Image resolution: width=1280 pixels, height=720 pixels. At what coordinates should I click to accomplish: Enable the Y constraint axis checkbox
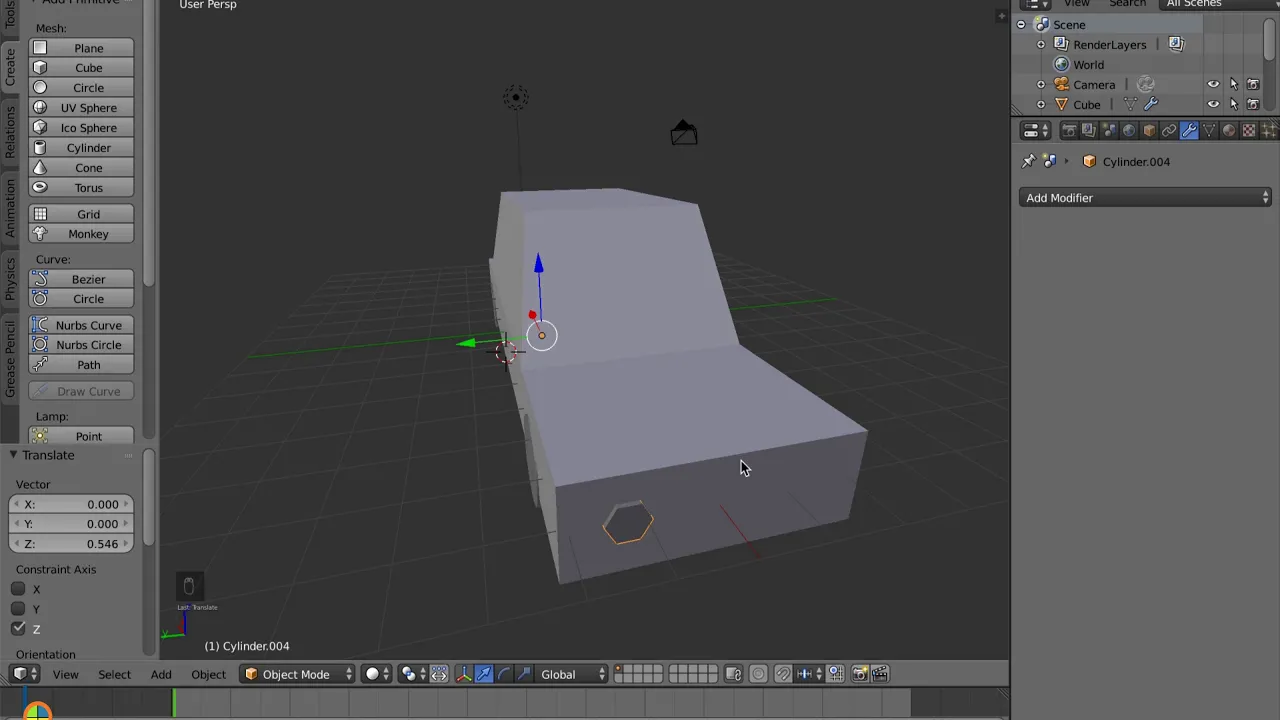pyautogui.click(x=18, y=608)
